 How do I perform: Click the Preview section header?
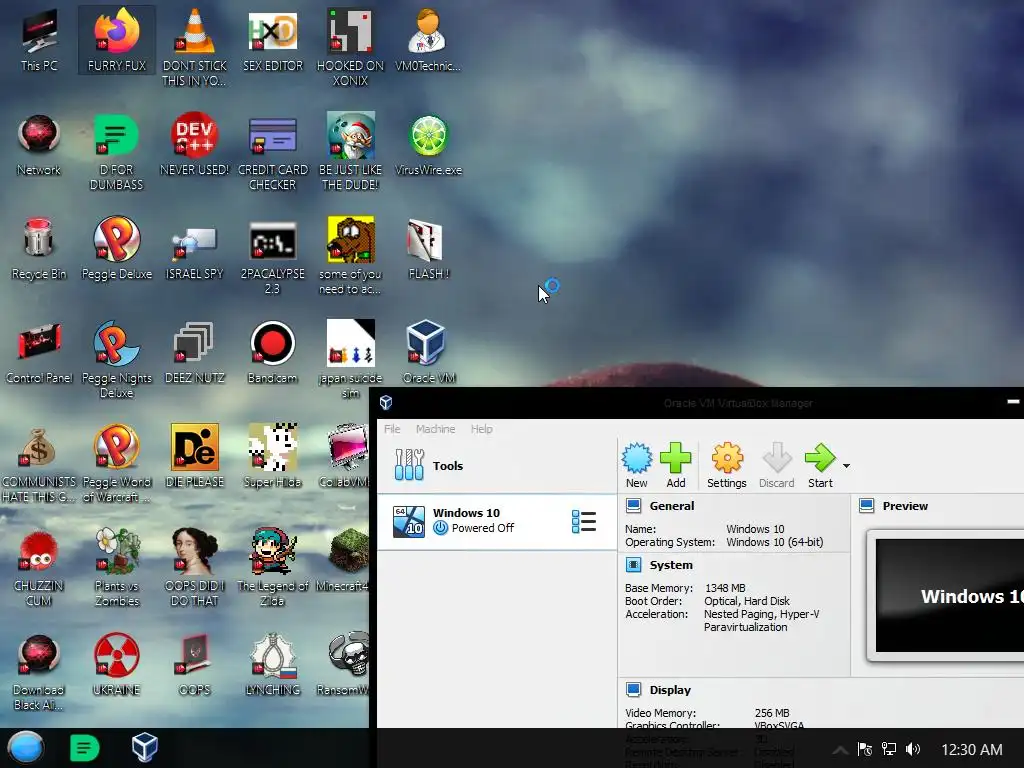coord(905,506)
